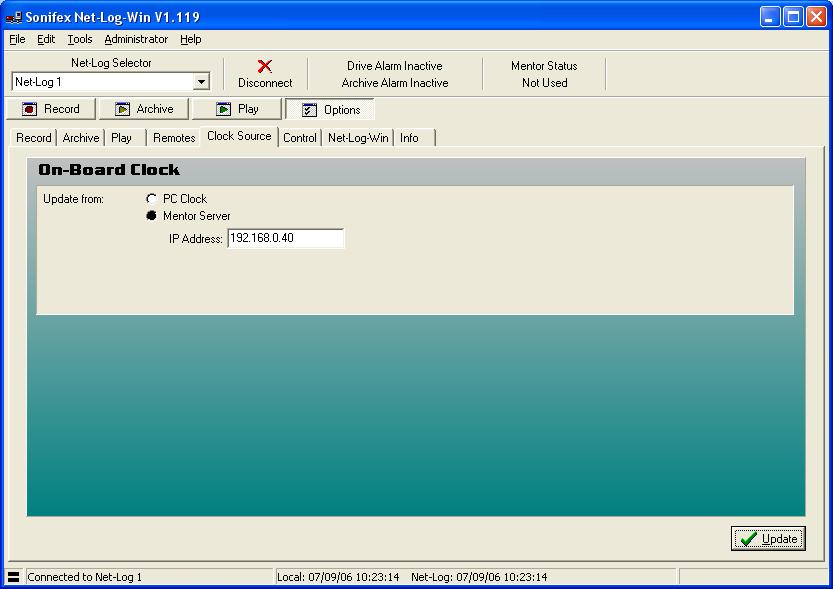Click the IP Address input field
The width and height of the screenshot is (833, 589).
pyautogui.click(x=285, y=238)
